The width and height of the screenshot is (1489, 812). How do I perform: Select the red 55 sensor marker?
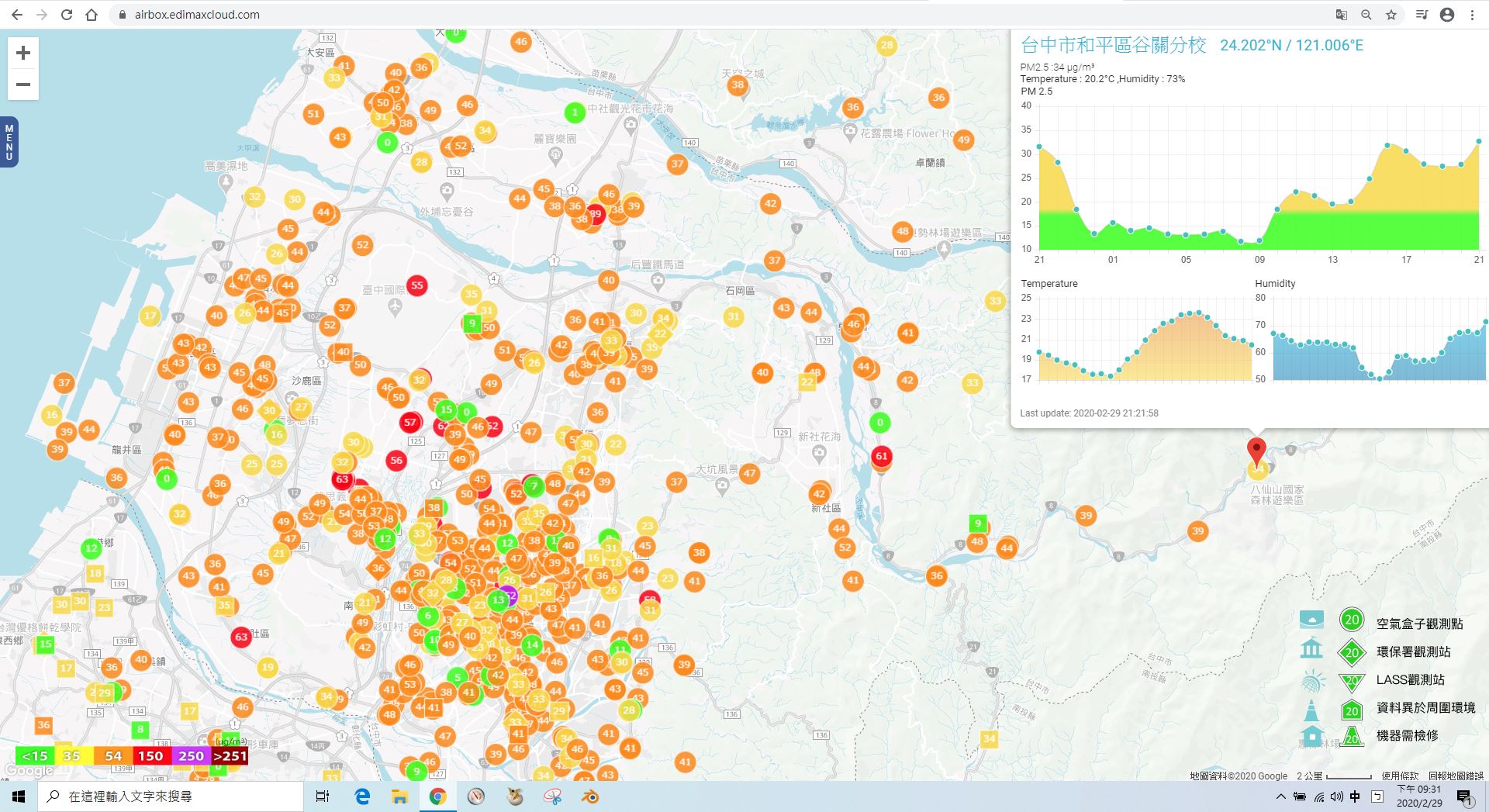417,285
